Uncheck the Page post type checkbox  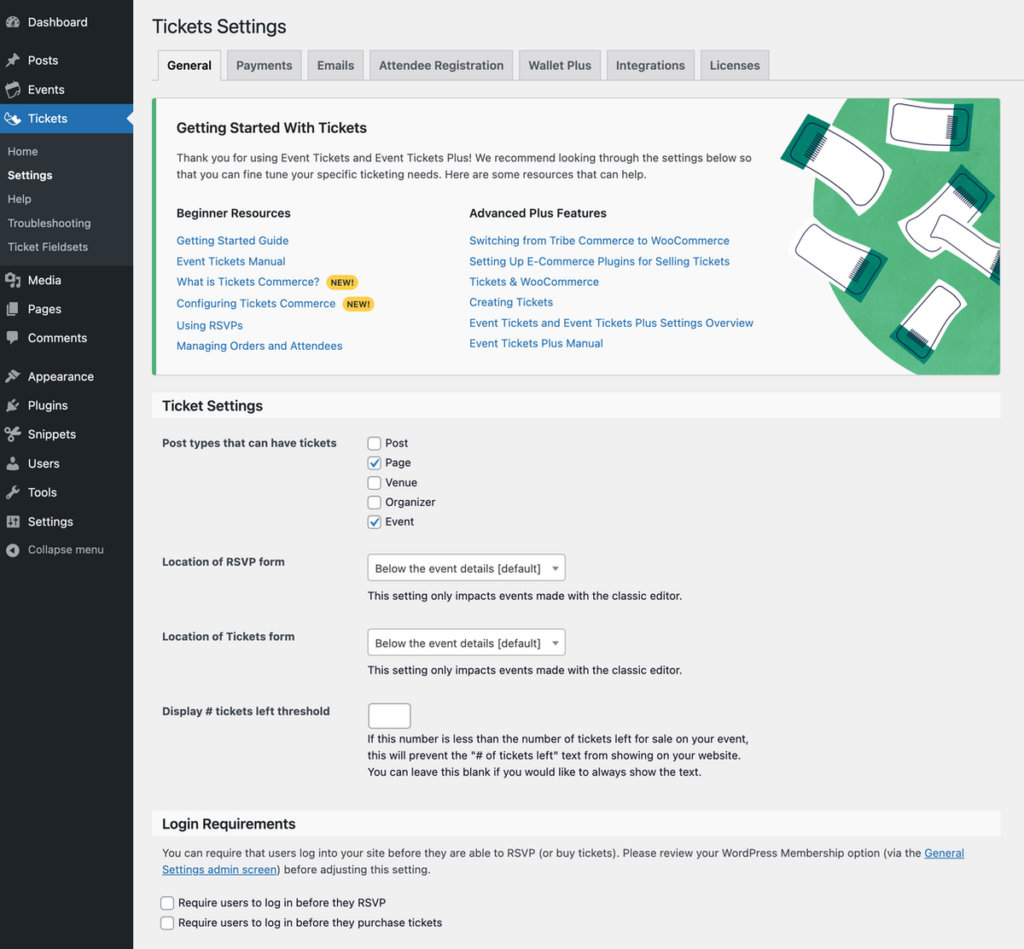(x=373, y=463)
